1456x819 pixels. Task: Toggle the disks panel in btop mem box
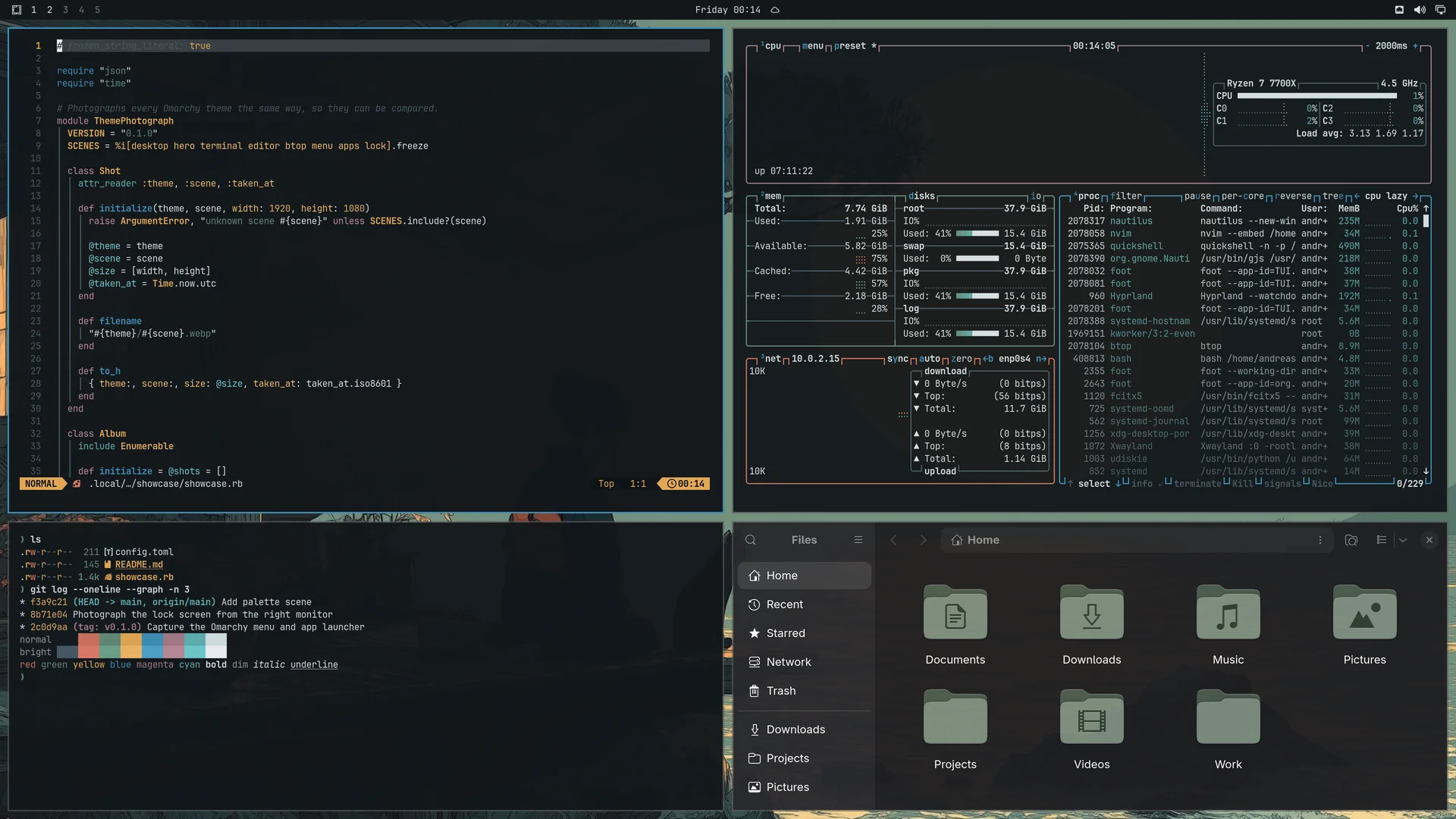pos(921,196)
